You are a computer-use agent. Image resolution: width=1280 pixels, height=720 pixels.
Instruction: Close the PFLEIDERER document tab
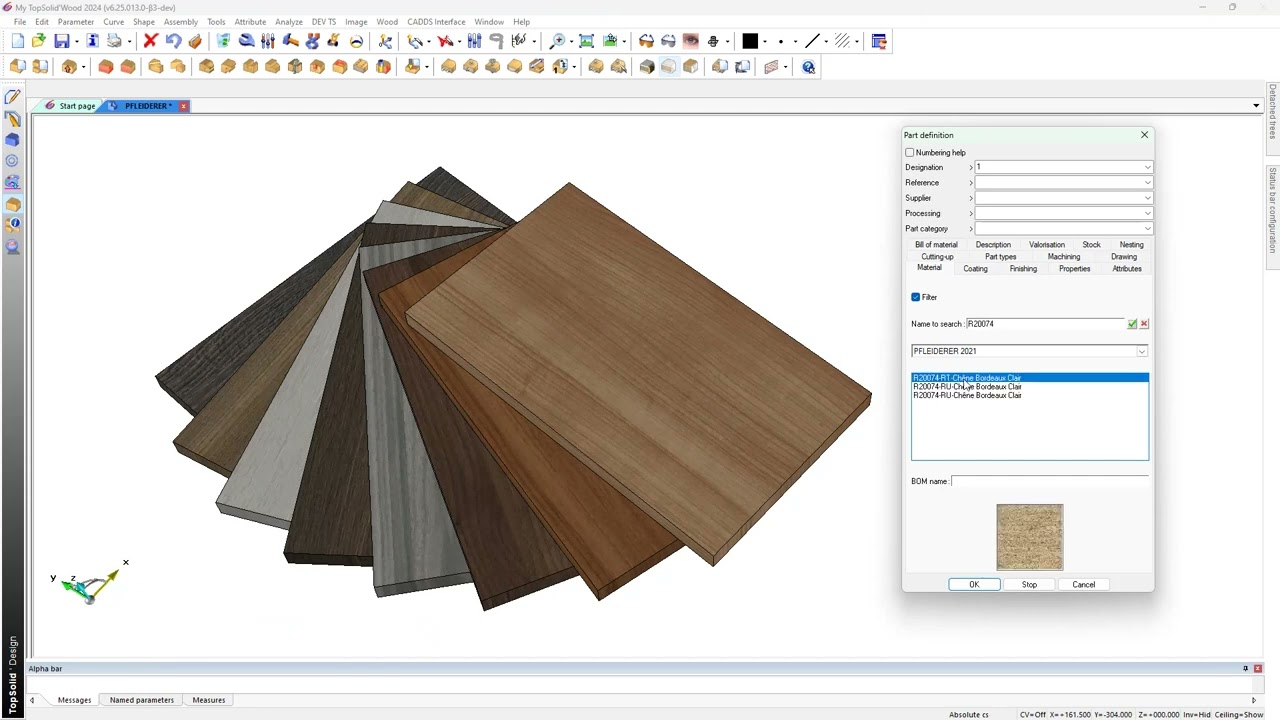[184, 106]
